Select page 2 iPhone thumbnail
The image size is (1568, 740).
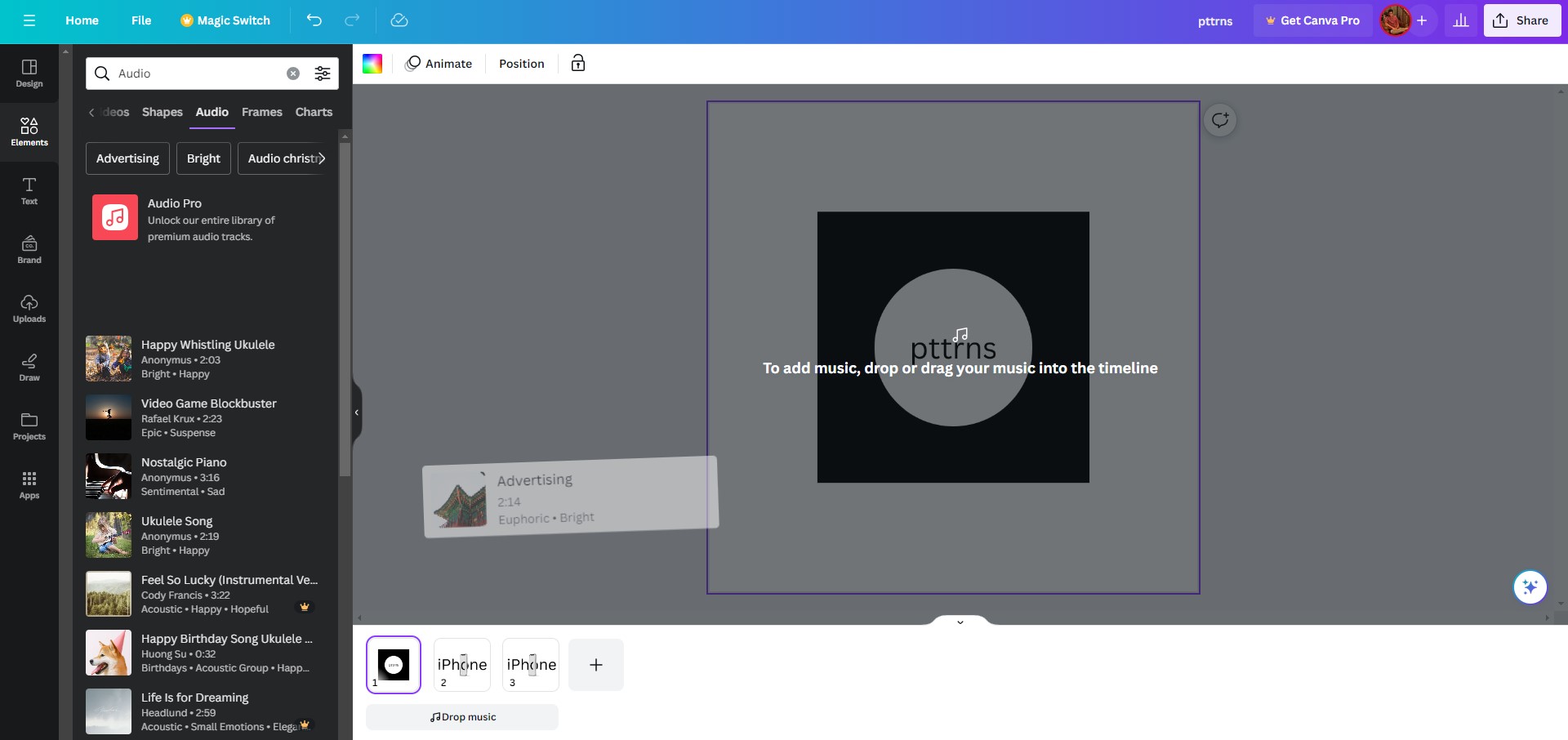click(x=462, y=665)
